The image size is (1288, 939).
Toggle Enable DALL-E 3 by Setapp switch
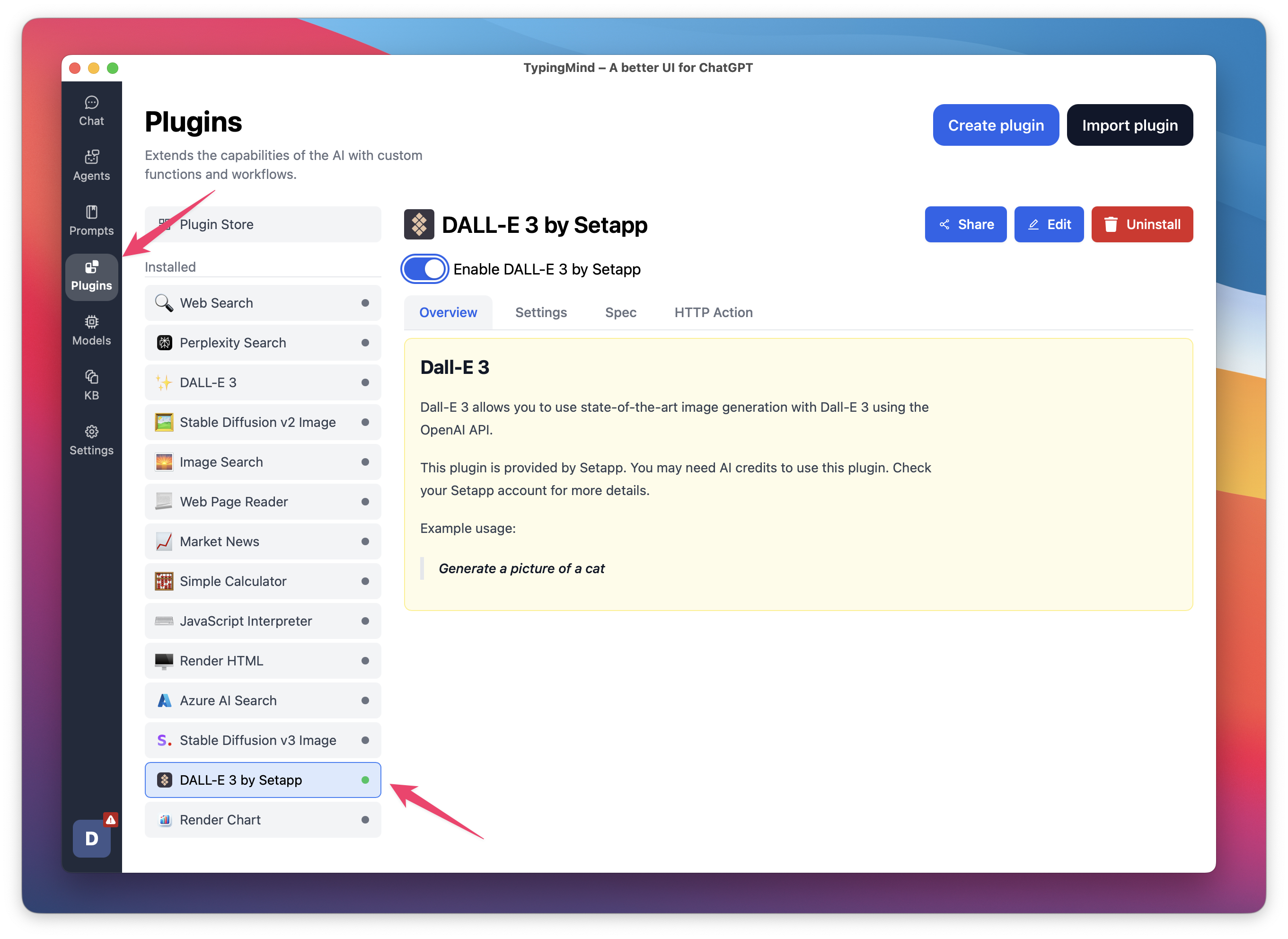click(424, 269)
